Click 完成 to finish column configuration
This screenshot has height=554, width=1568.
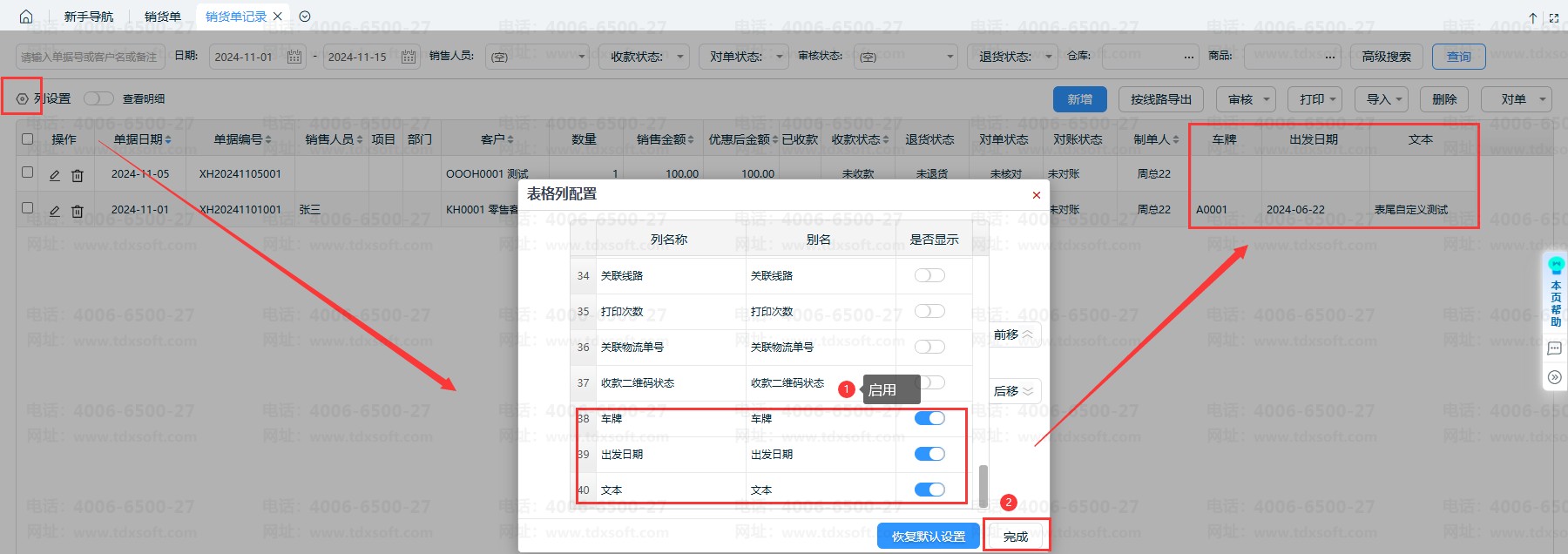(x=1016, y=537)
